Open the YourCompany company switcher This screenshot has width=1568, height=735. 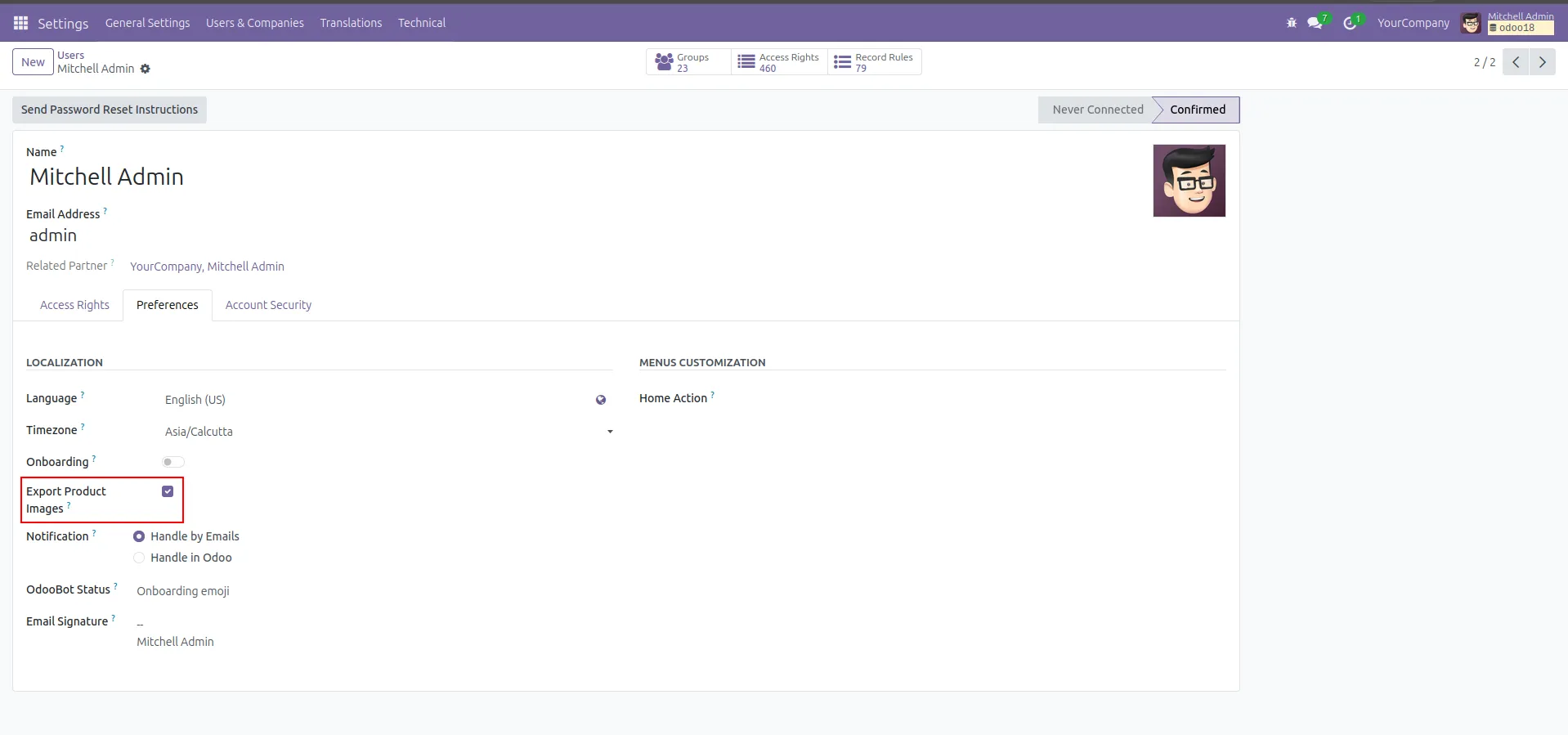coord(1413,23)
